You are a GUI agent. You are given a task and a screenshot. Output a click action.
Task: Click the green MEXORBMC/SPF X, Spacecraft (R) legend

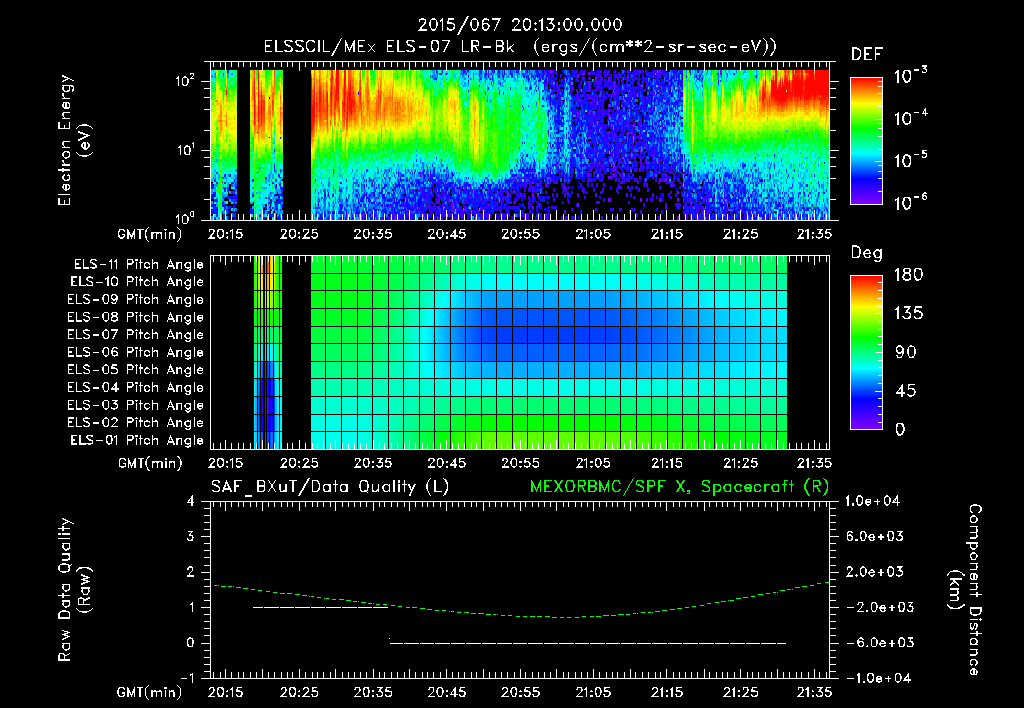[x=679, y=487]
